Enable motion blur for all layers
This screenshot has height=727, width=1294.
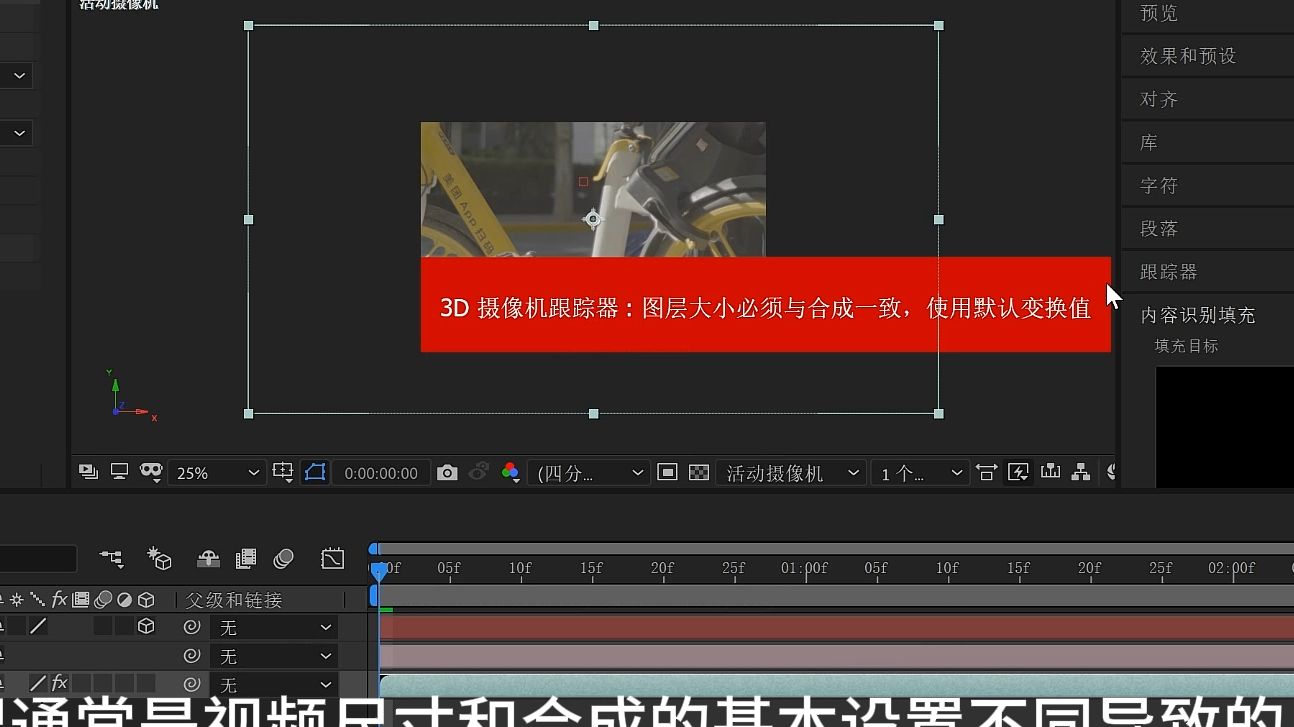(283, 559)
